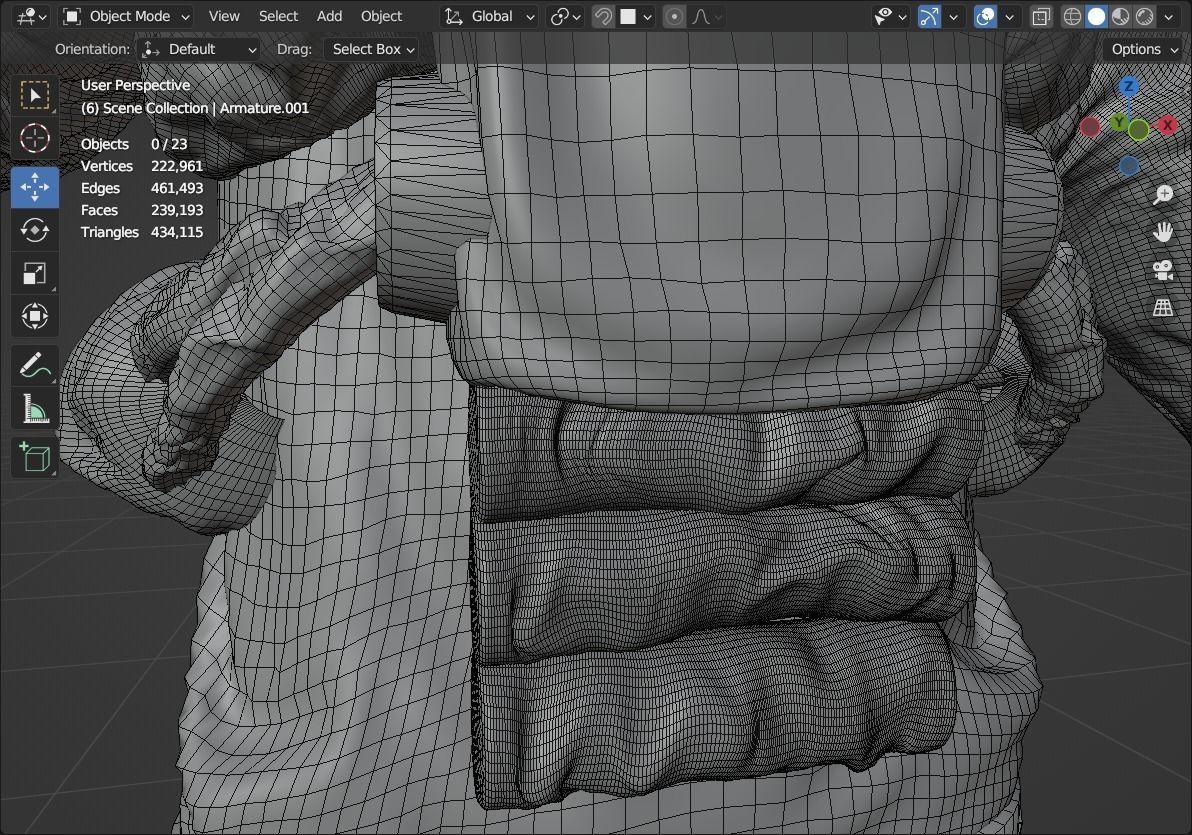Open object type visibility dropdown
The image size is (1192, 835).
coord(889,16)
